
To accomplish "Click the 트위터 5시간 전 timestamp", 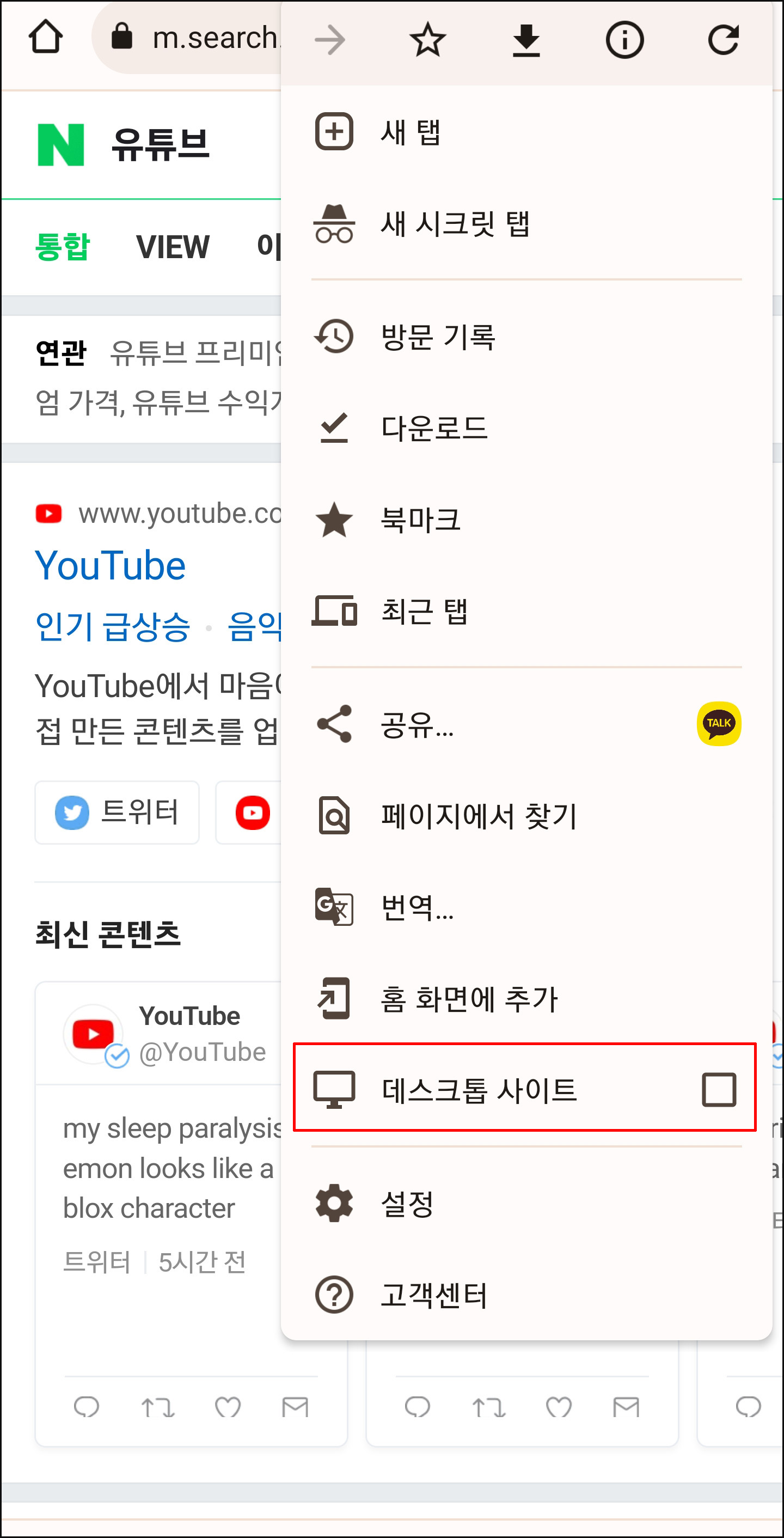I will click(155, 1262).
